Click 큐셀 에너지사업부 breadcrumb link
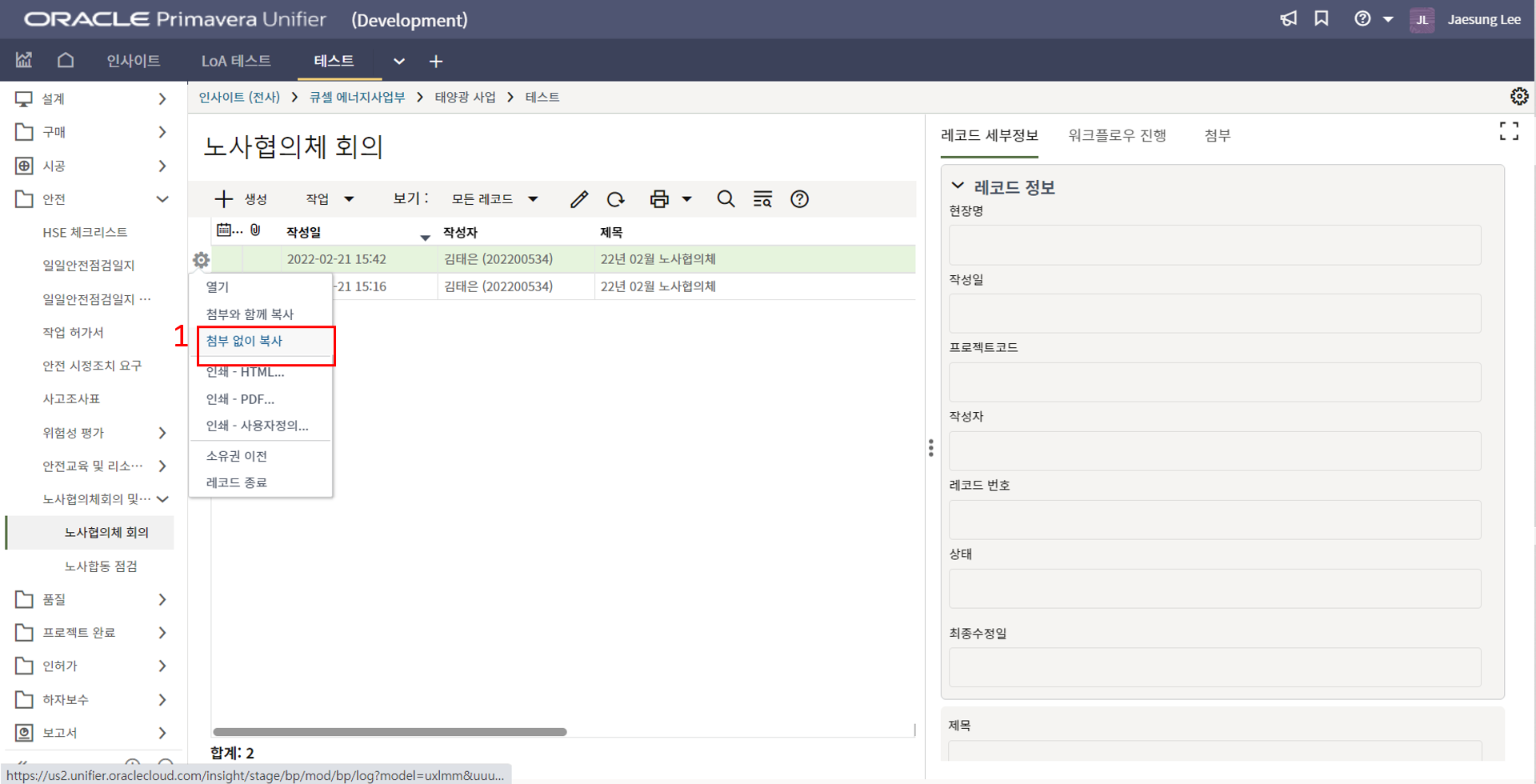 (357, 98)
